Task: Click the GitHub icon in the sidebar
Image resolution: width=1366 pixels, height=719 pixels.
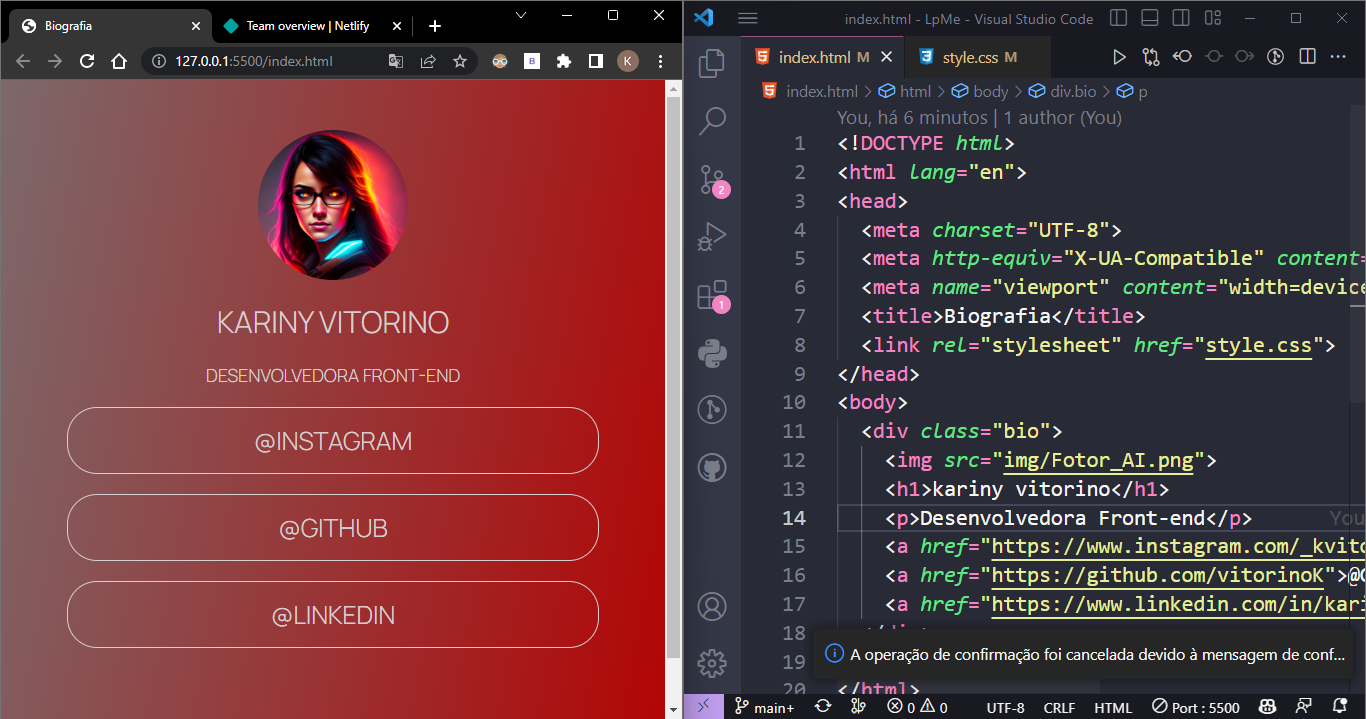Action: click(711, 467)
